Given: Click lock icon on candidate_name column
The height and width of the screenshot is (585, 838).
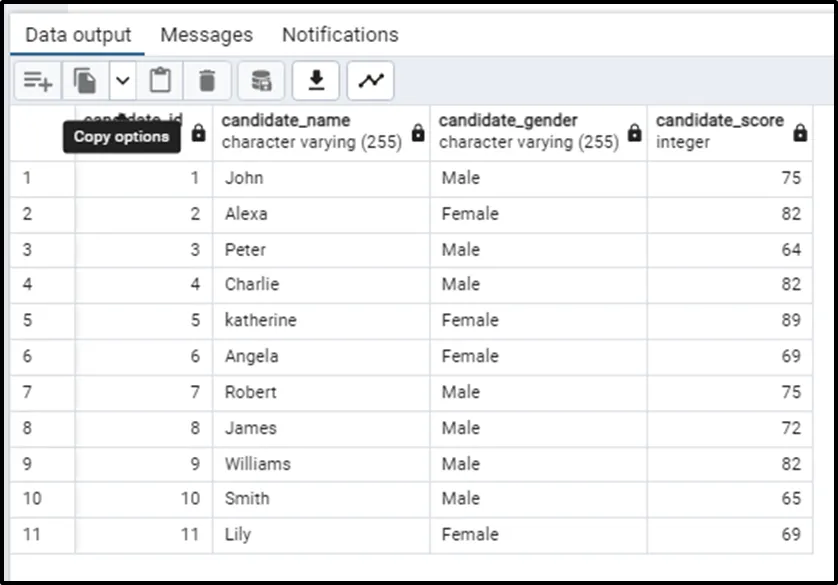Looking at the screenshot, I should point(418,133).
